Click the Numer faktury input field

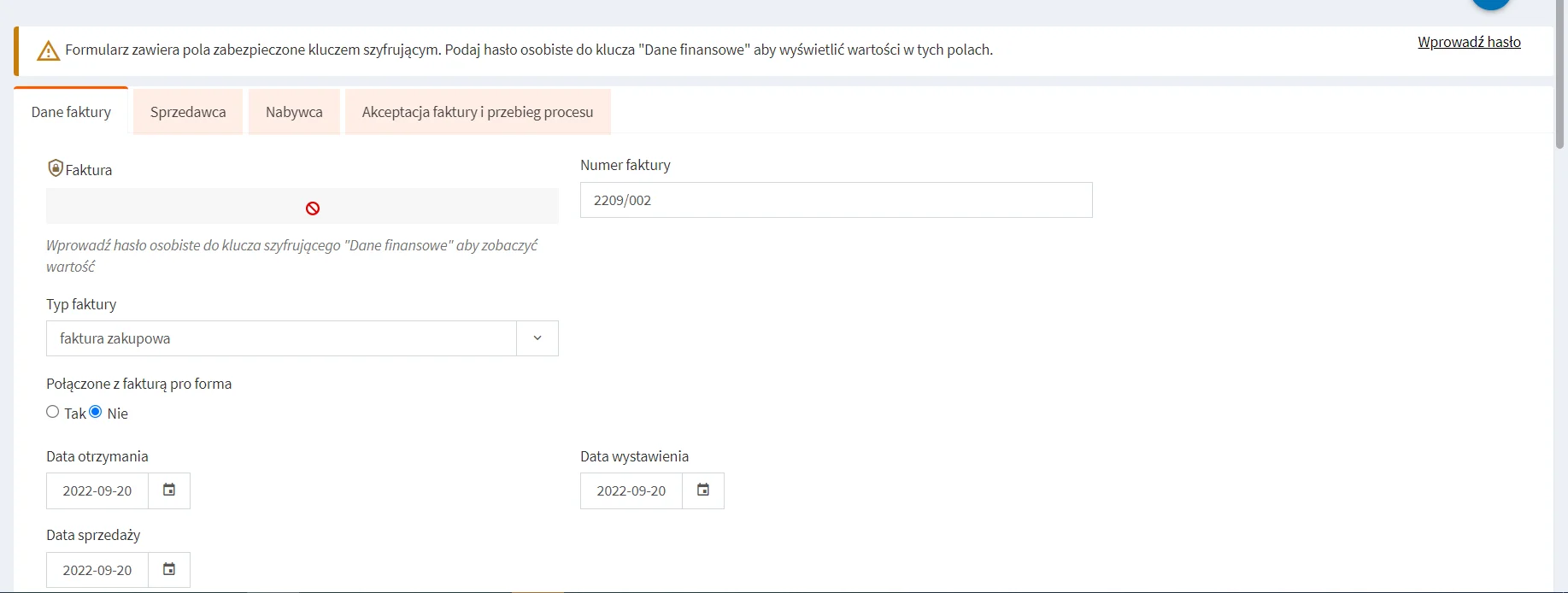click(837, 200)
